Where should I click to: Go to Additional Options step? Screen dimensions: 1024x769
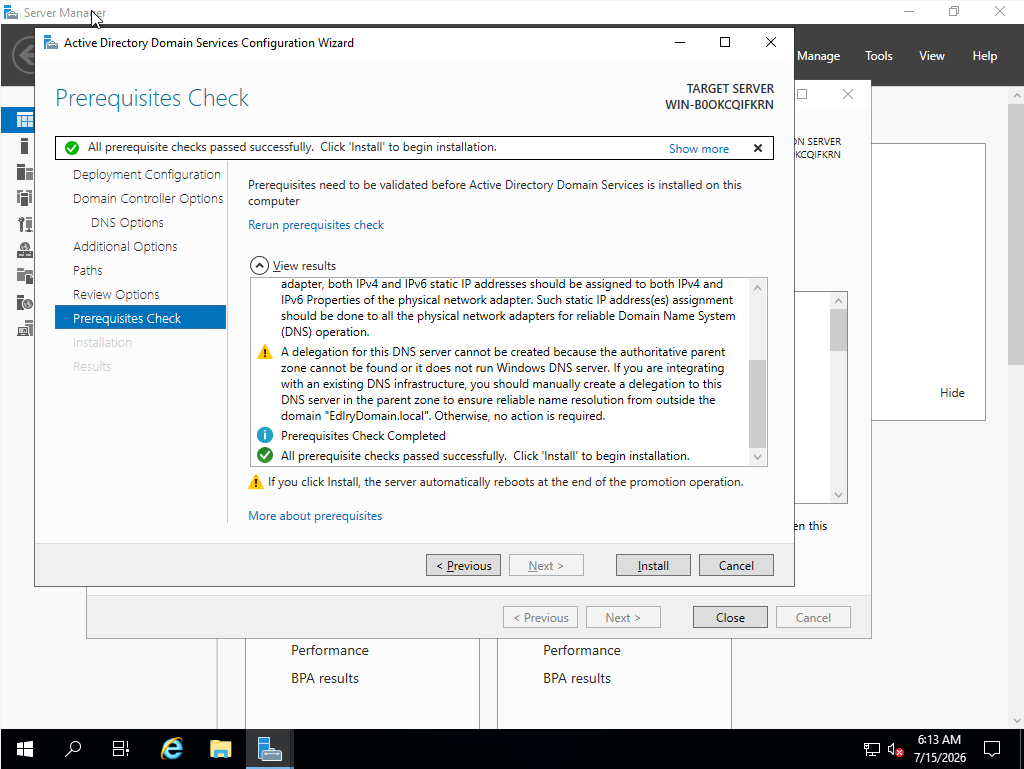click(125, 246)
